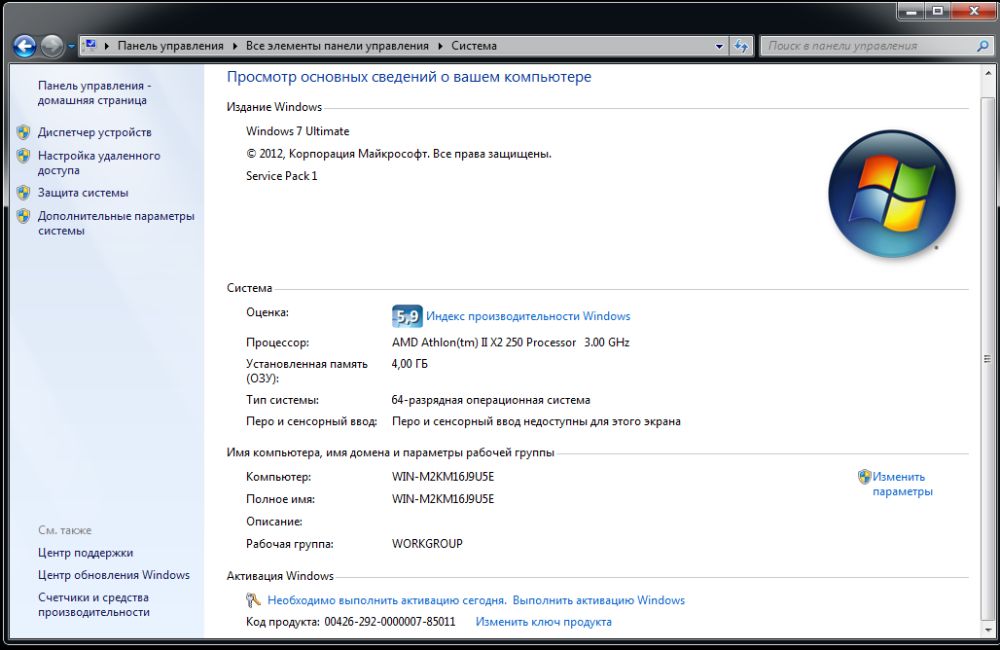The height and width of the screenshot is (650, 1000).
Task: Click Необходимо выполнить активацию сегодня link
Action: pyautogui.click(x=387, y=600)
